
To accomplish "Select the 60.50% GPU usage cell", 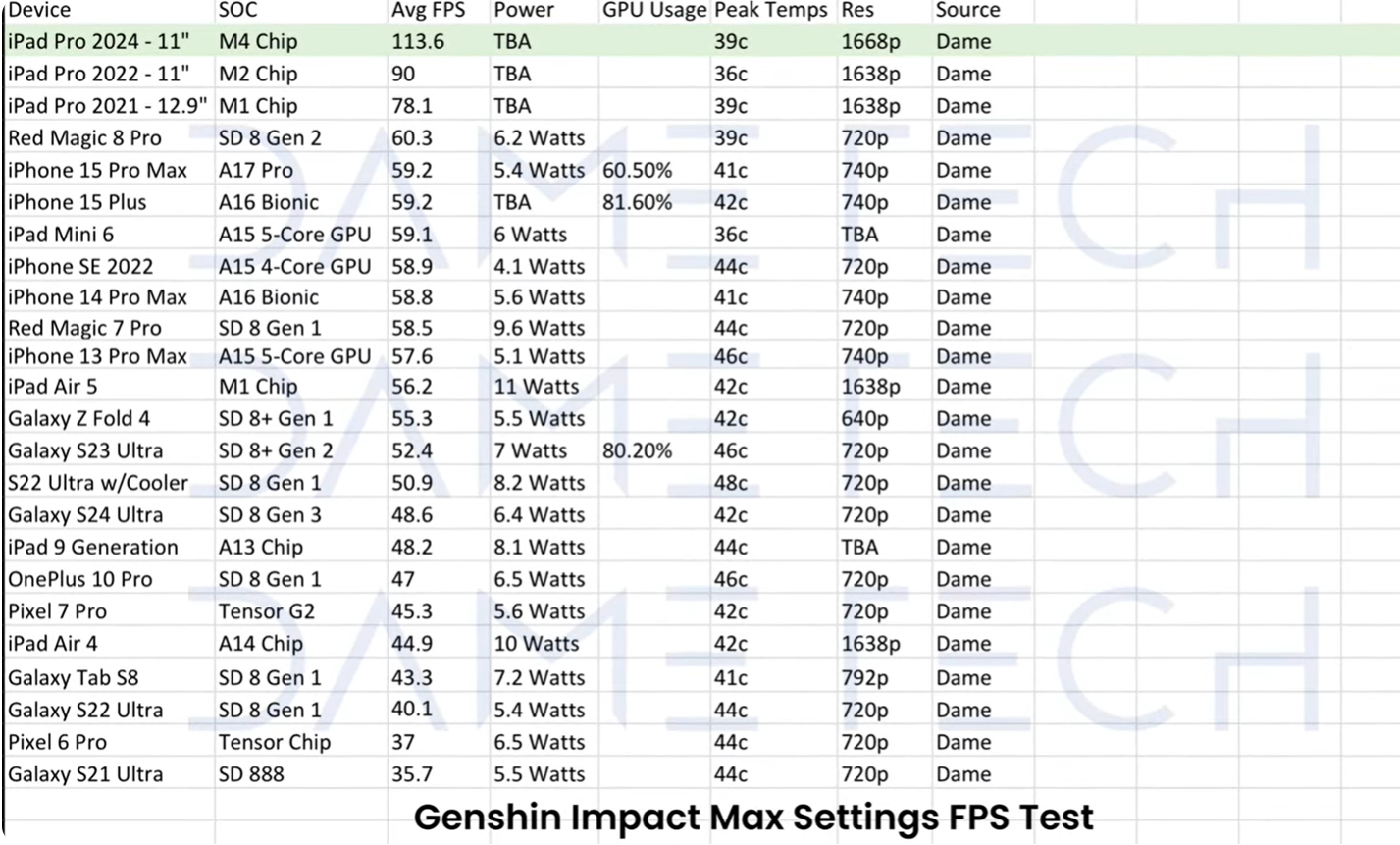I will click(638, 171).
